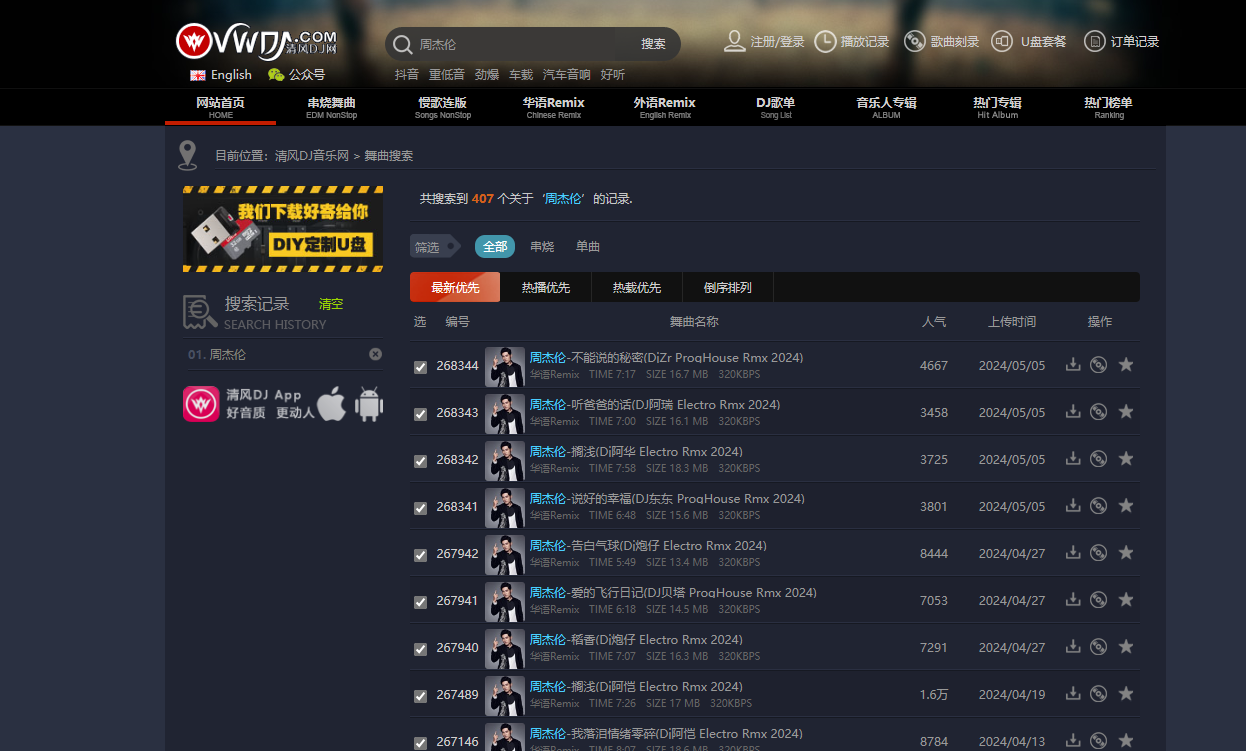The image size is (1246, 751).
Task: Open the DJ歌单 Song List menu
Action: click(776, 107)
